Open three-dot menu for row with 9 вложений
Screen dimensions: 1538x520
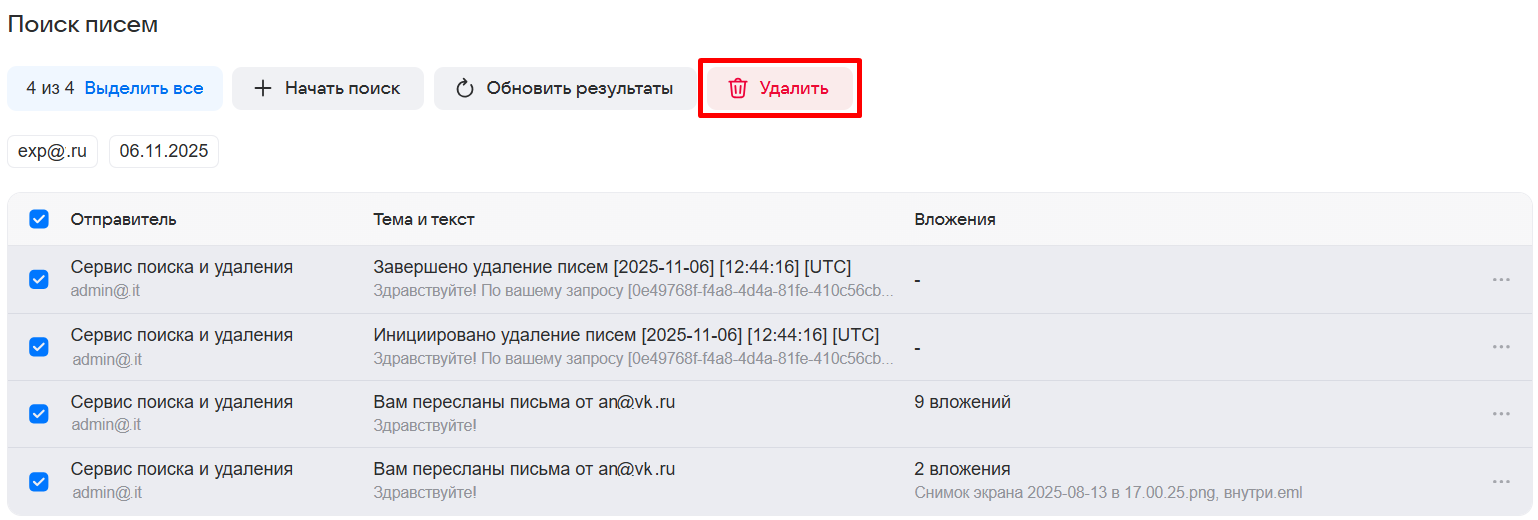(1500, 414)
